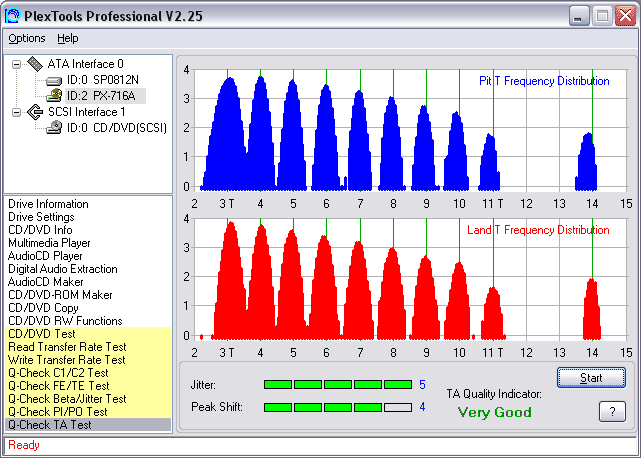This screenshot has height=458, width=641.
Task: Open CD/DVD Info function
Action: (40, 230)
